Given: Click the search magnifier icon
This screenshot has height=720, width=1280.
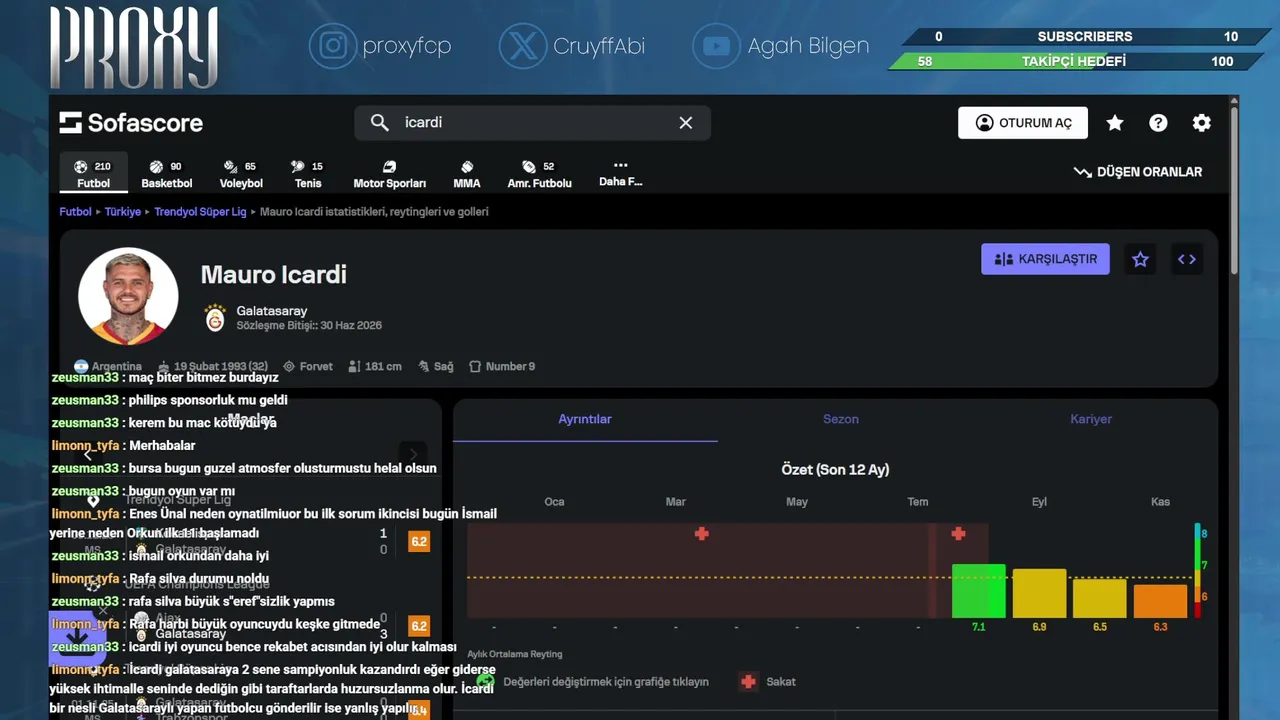Looking at the screenshot, I should coord(379,122).
